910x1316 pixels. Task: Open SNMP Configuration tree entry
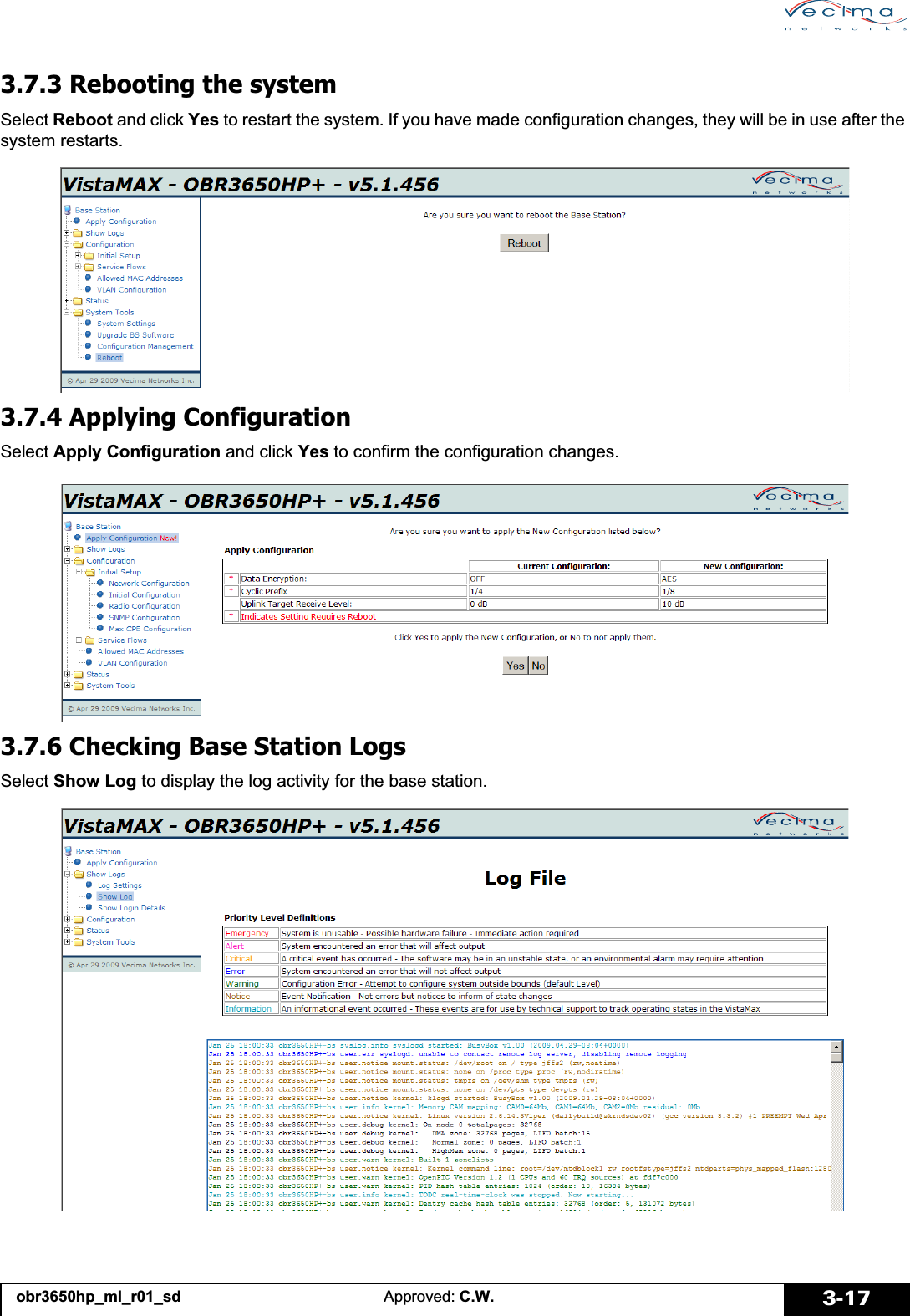(144, 617)
